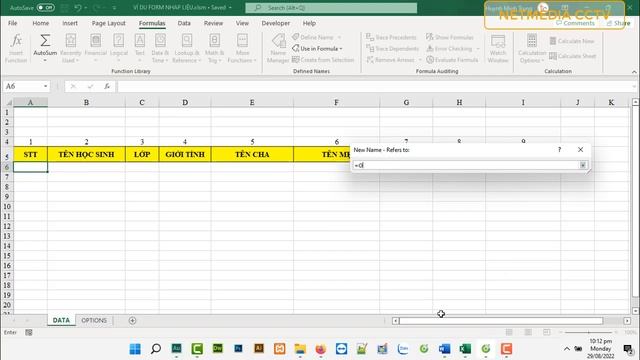Select the DATA sheet tab
The width and height of the screenshot is (640, 360).
pos(61,320)
